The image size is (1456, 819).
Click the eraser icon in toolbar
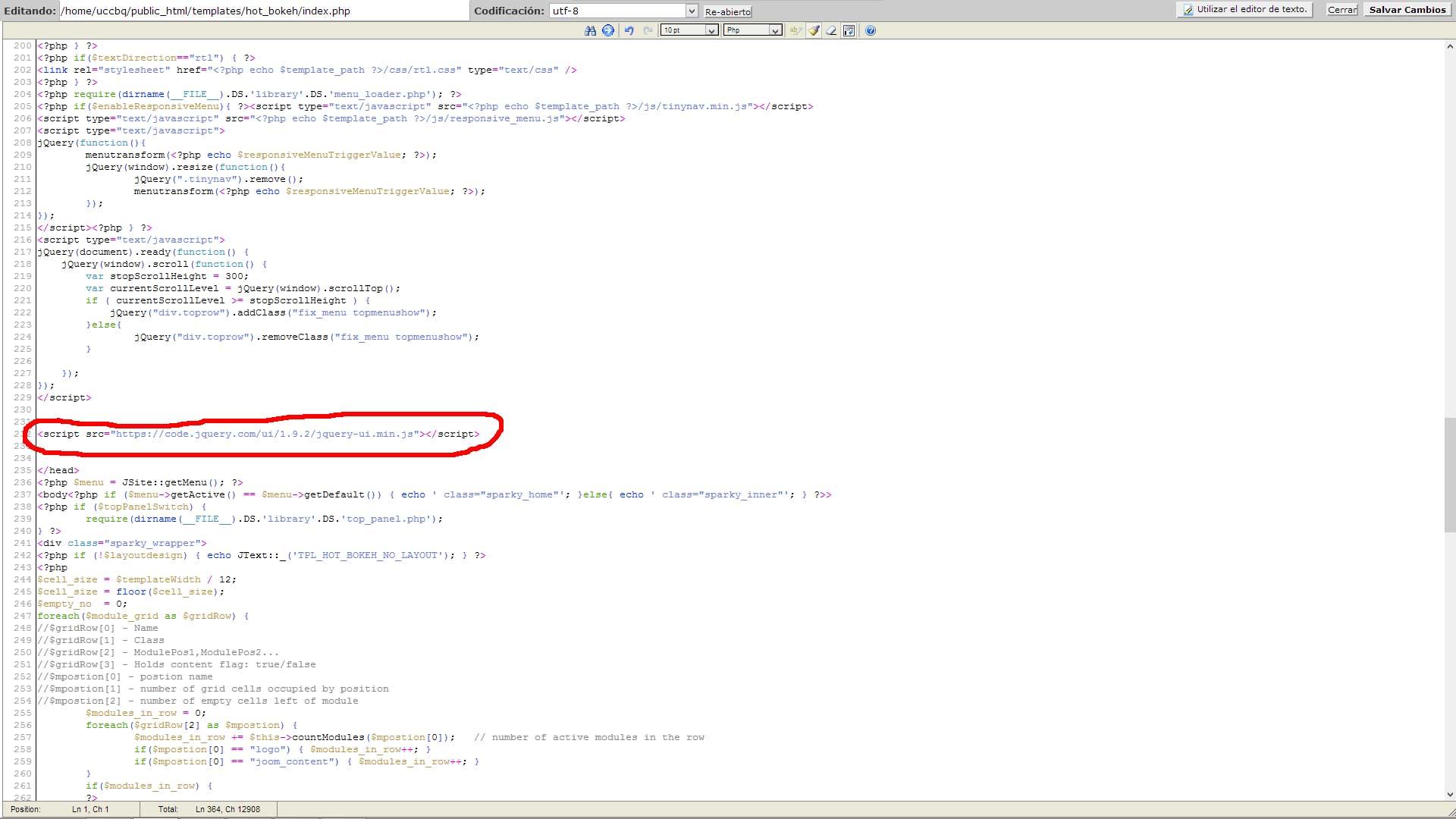[x=831, y=30]
